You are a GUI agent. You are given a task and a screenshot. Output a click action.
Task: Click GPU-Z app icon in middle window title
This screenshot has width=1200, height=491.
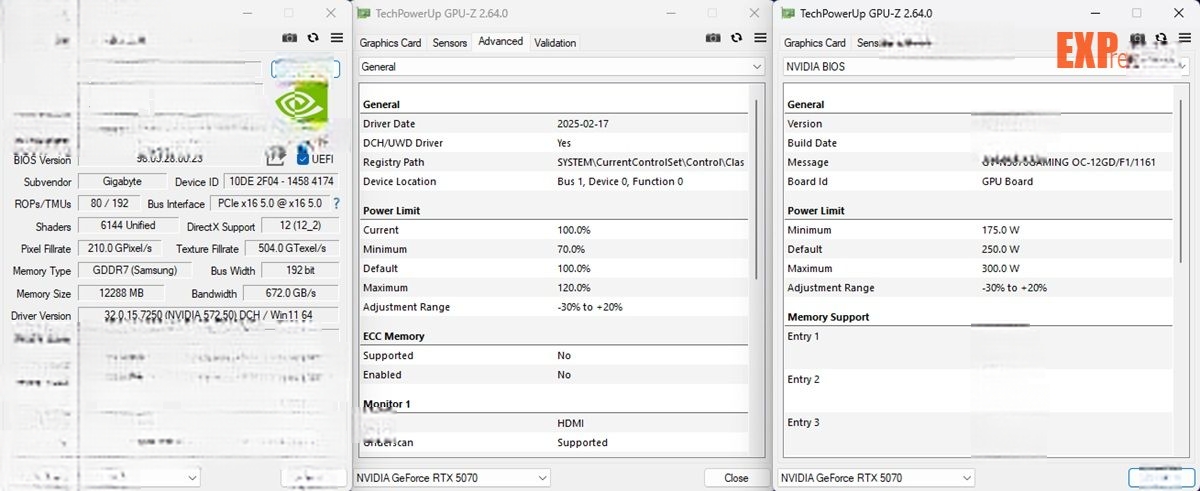coord(363,13)
